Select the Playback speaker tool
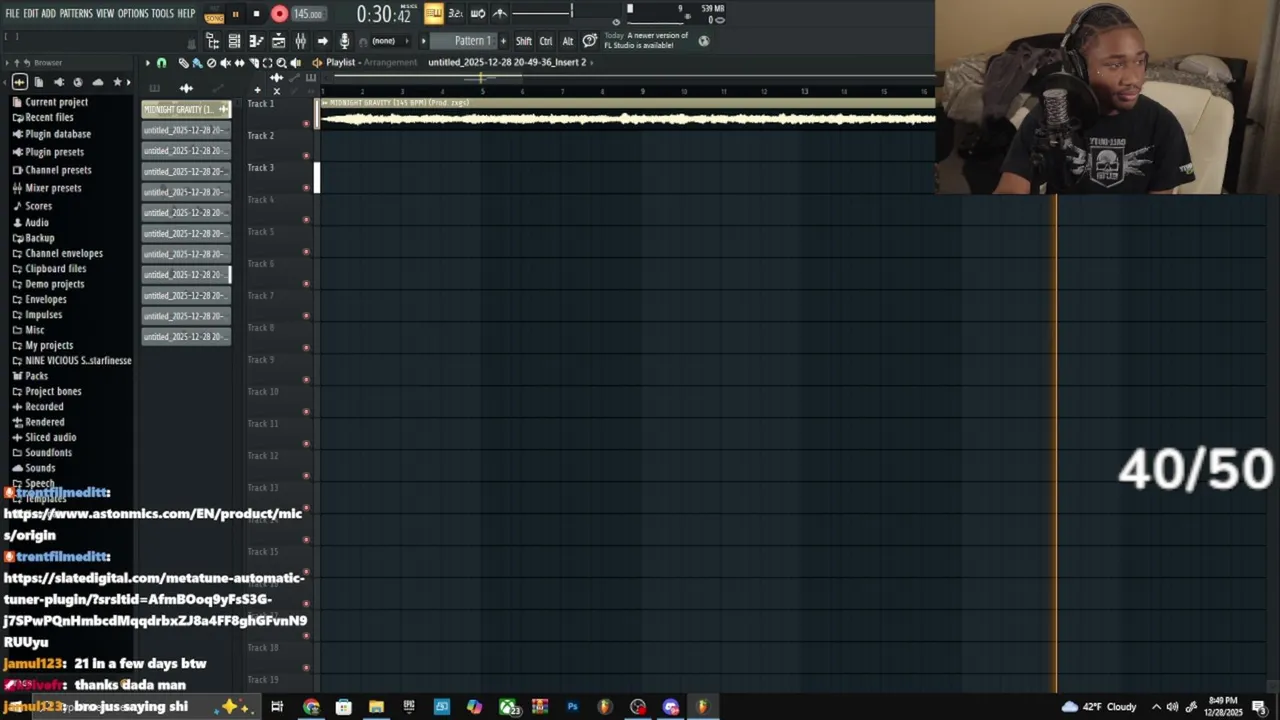Screen dimensions: 1280x720 pos(295,62)
